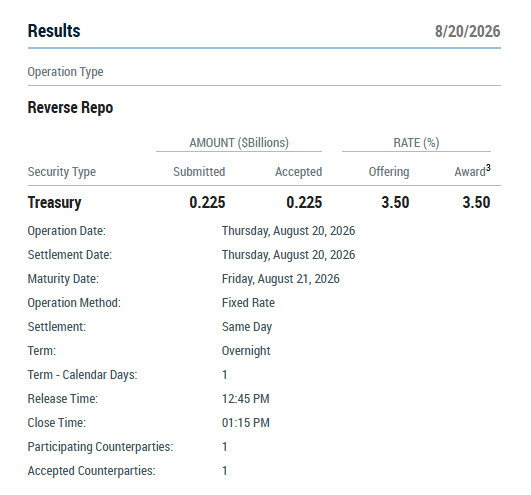Click the Release Time 12:45 PM value

pos(246,399)
